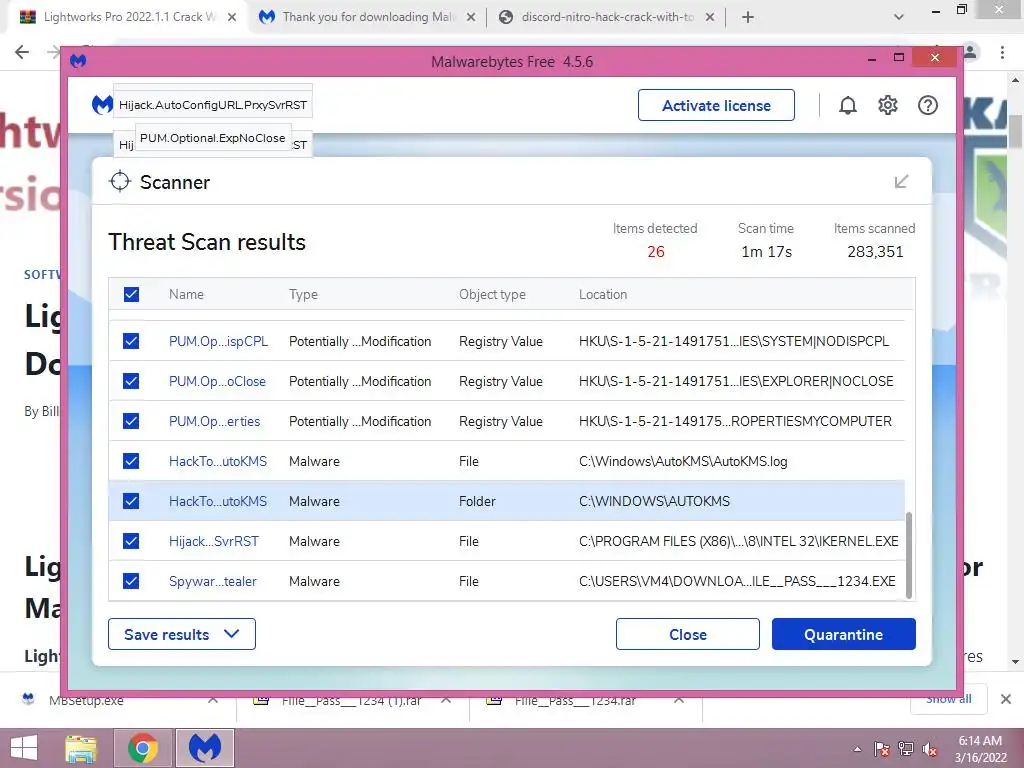Click the Scanner crosshair icon
This screenshot has width=1024, height=768.
120,182
